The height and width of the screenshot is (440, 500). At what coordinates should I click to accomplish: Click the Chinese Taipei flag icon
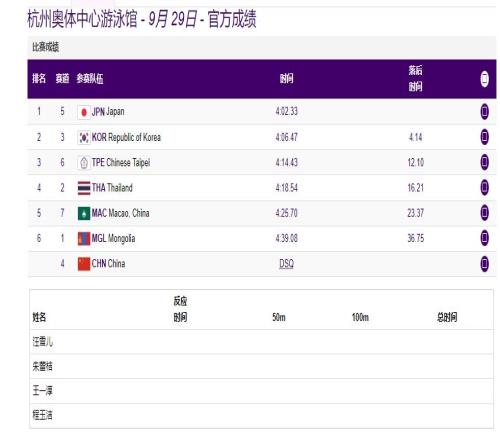84,163
